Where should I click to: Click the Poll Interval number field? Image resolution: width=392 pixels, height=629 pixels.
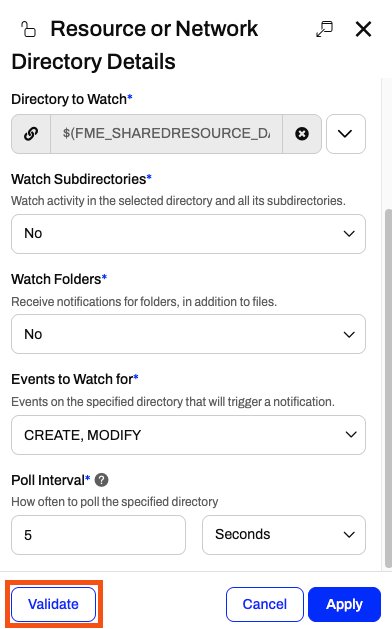(x=98, y=535)
